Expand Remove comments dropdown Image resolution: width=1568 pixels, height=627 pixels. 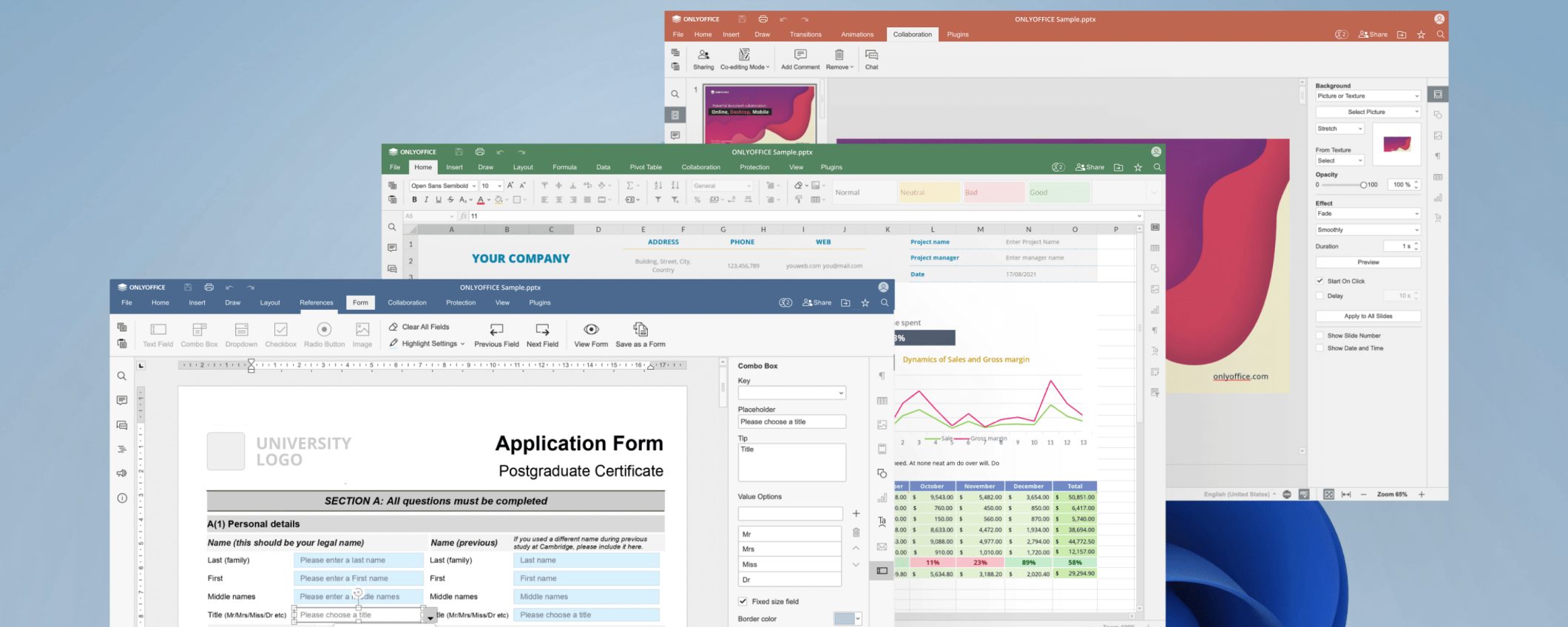coord(839,59)
